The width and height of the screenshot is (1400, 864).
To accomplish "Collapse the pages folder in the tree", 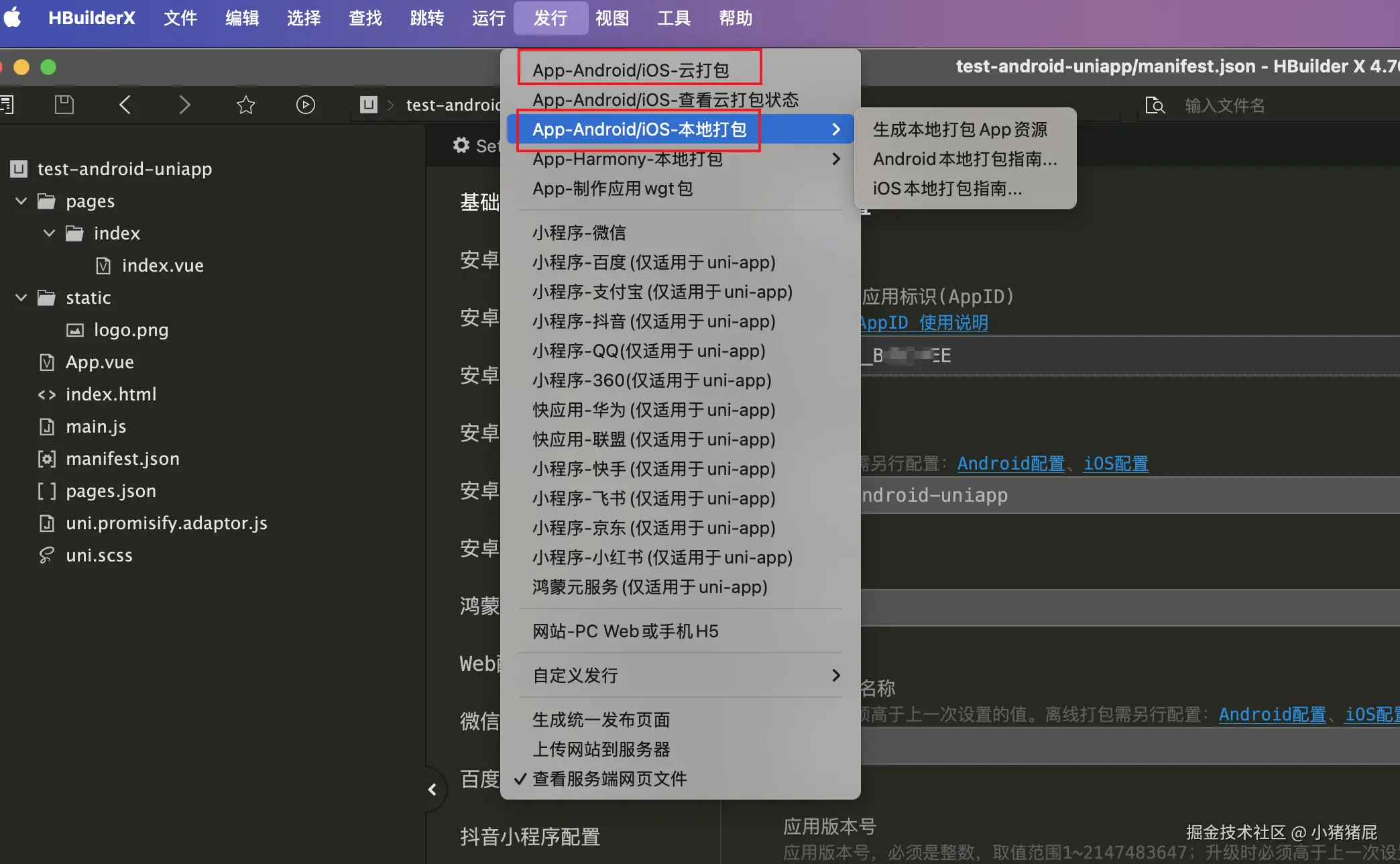I will point(21,201).
